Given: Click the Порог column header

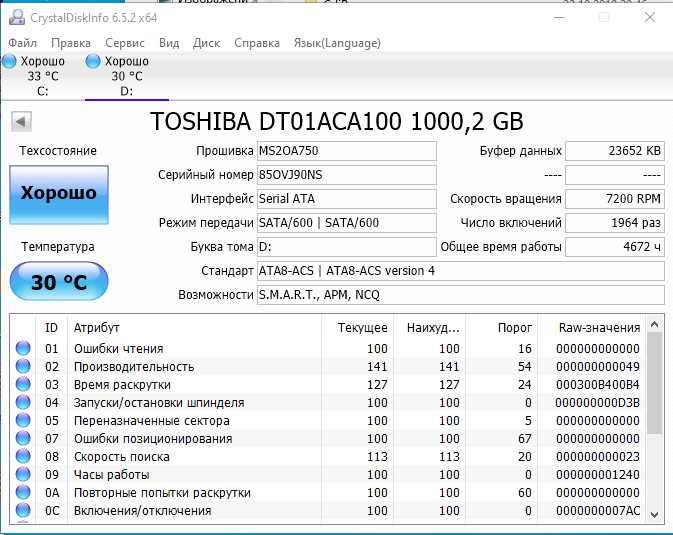Looking at the screenshot, I should point(501,328).
